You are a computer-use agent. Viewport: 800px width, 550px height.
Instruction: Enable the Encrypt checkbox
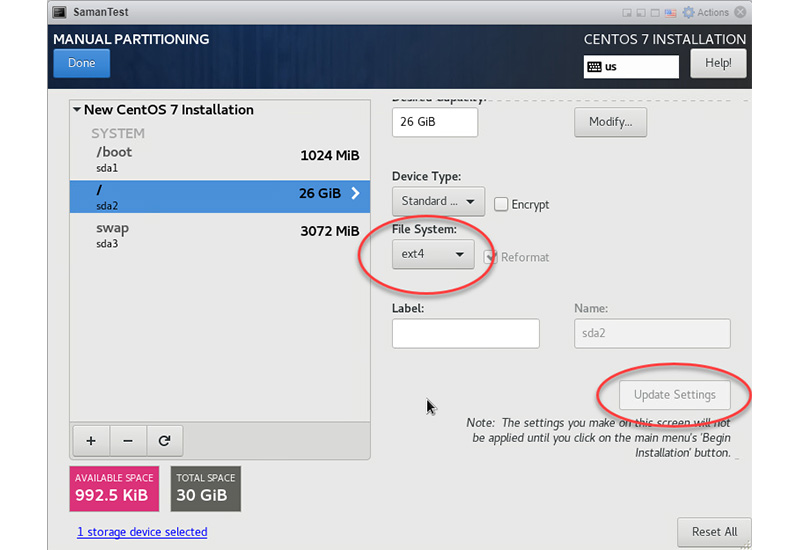(x=501, y=204)
